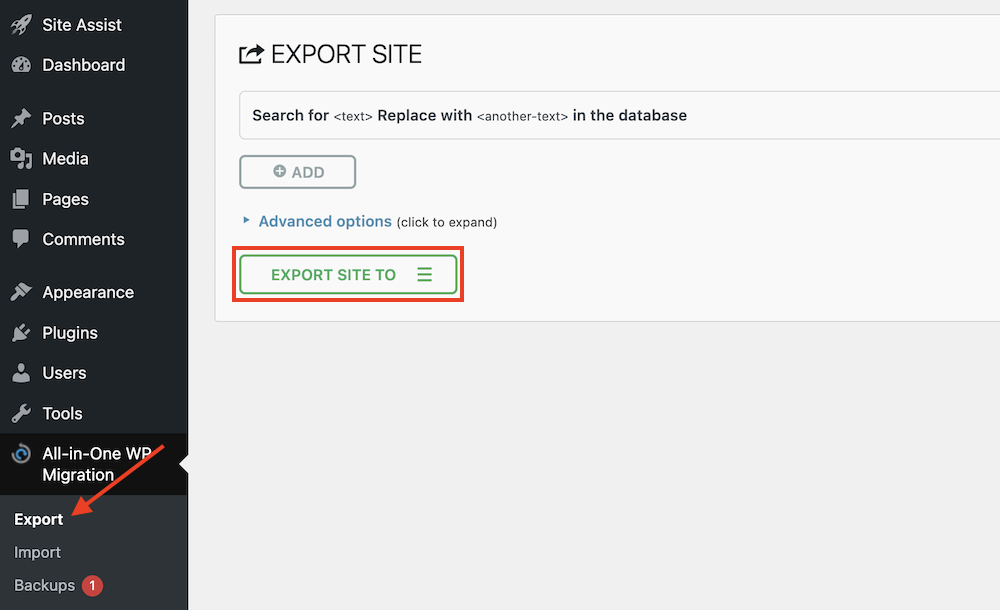Open Backups submenu item
Screen dimensions: 1000x610
(45, 585)
